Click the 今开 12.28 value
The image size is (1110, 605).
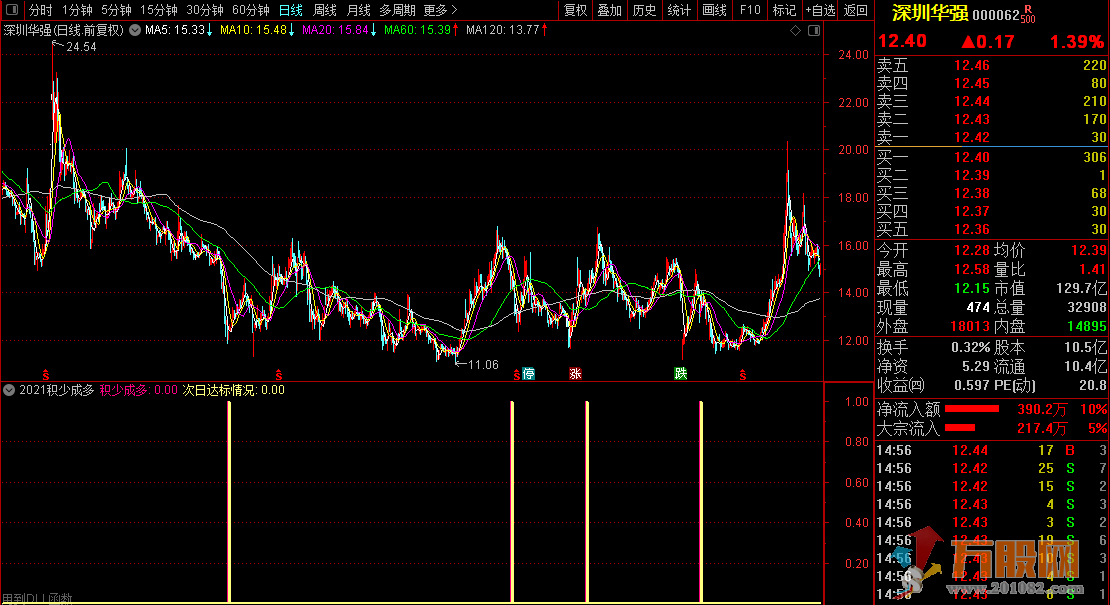pyautogui.click(x=972, y=250)
